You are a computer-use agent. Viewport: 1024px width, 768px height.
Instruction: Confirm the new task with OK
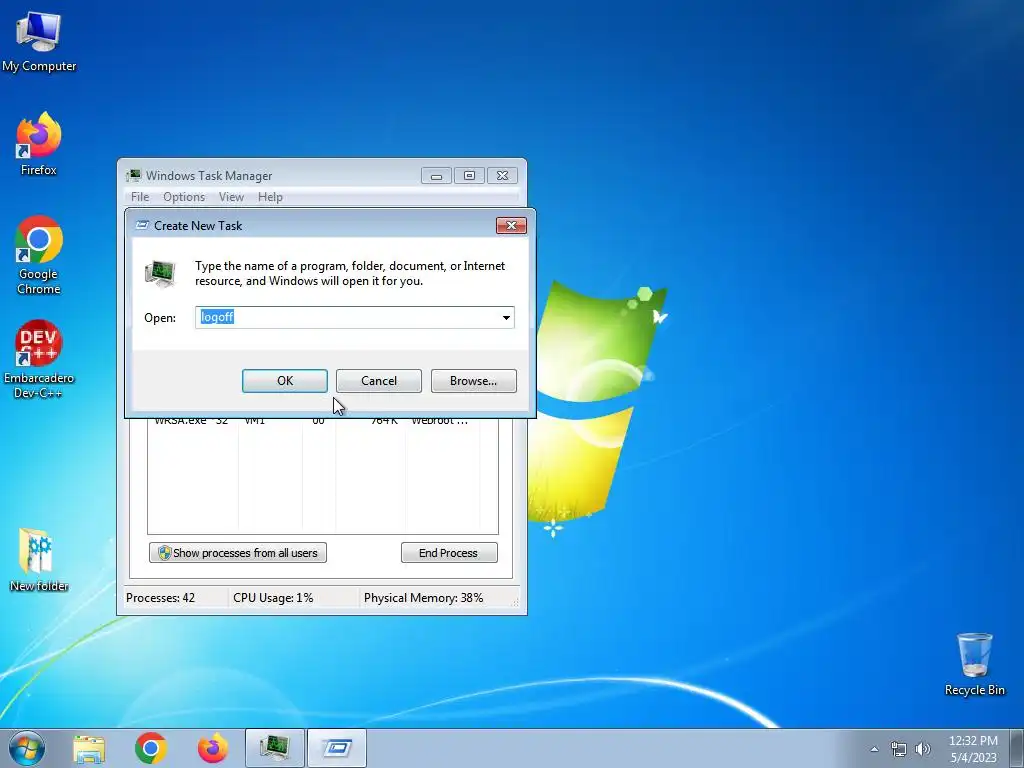coord(285,381)
